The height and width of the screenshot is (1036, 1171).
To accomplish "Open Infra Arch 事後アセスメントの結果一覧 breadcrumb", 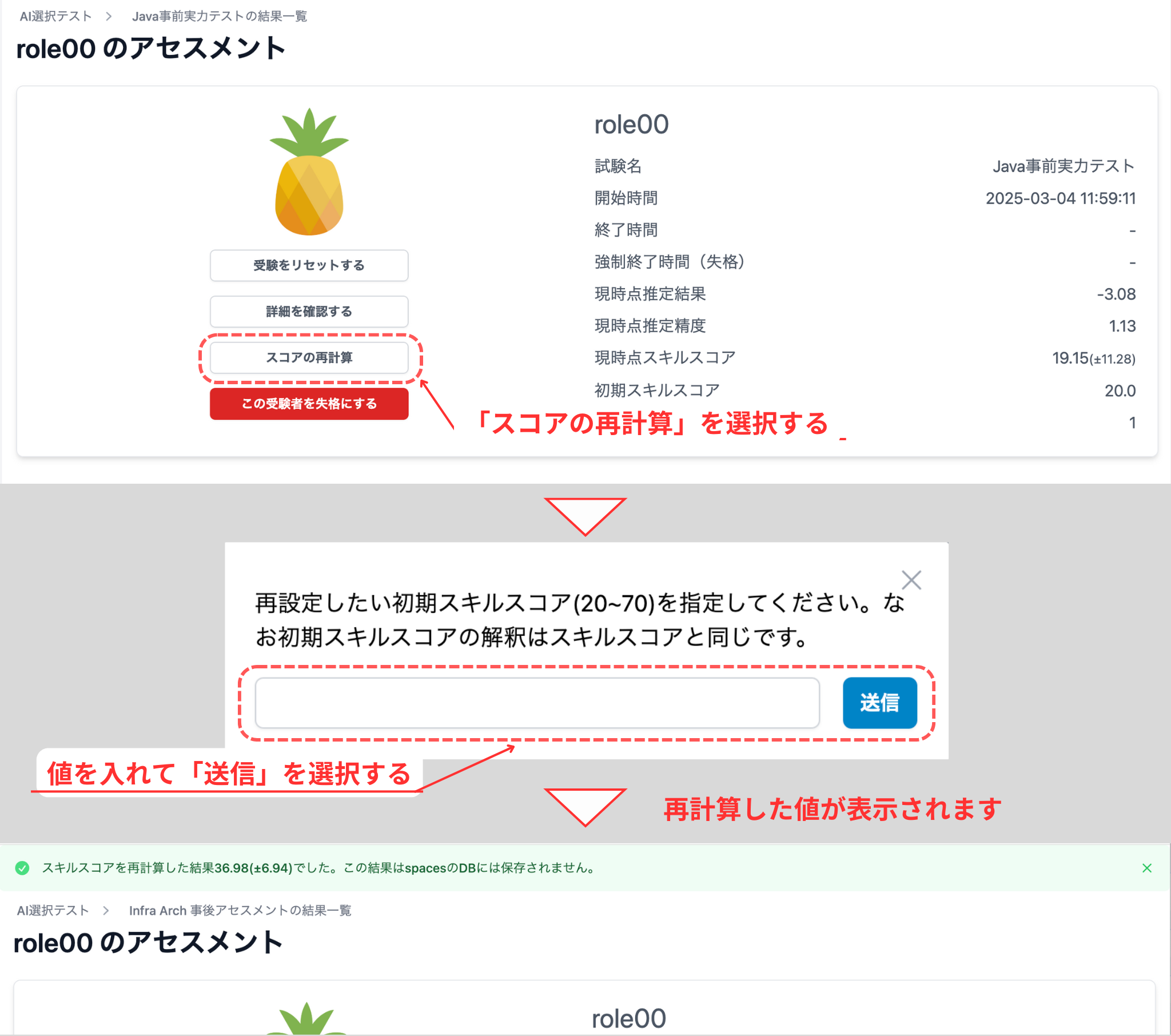I will [241, 910].
